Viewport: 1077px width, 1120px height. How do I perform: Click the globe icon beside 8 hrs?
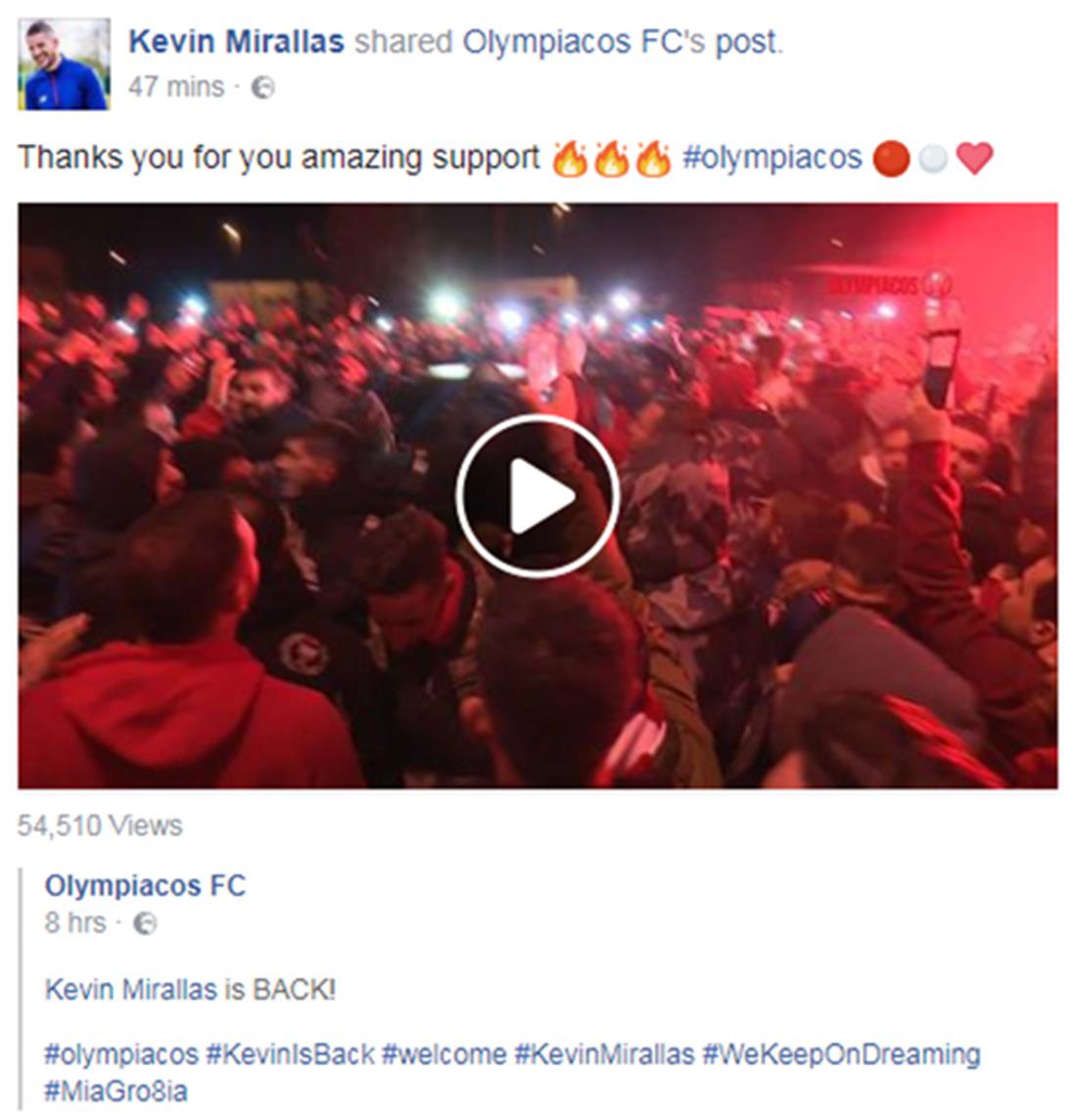pyautogui.click(x=145, y=923)
